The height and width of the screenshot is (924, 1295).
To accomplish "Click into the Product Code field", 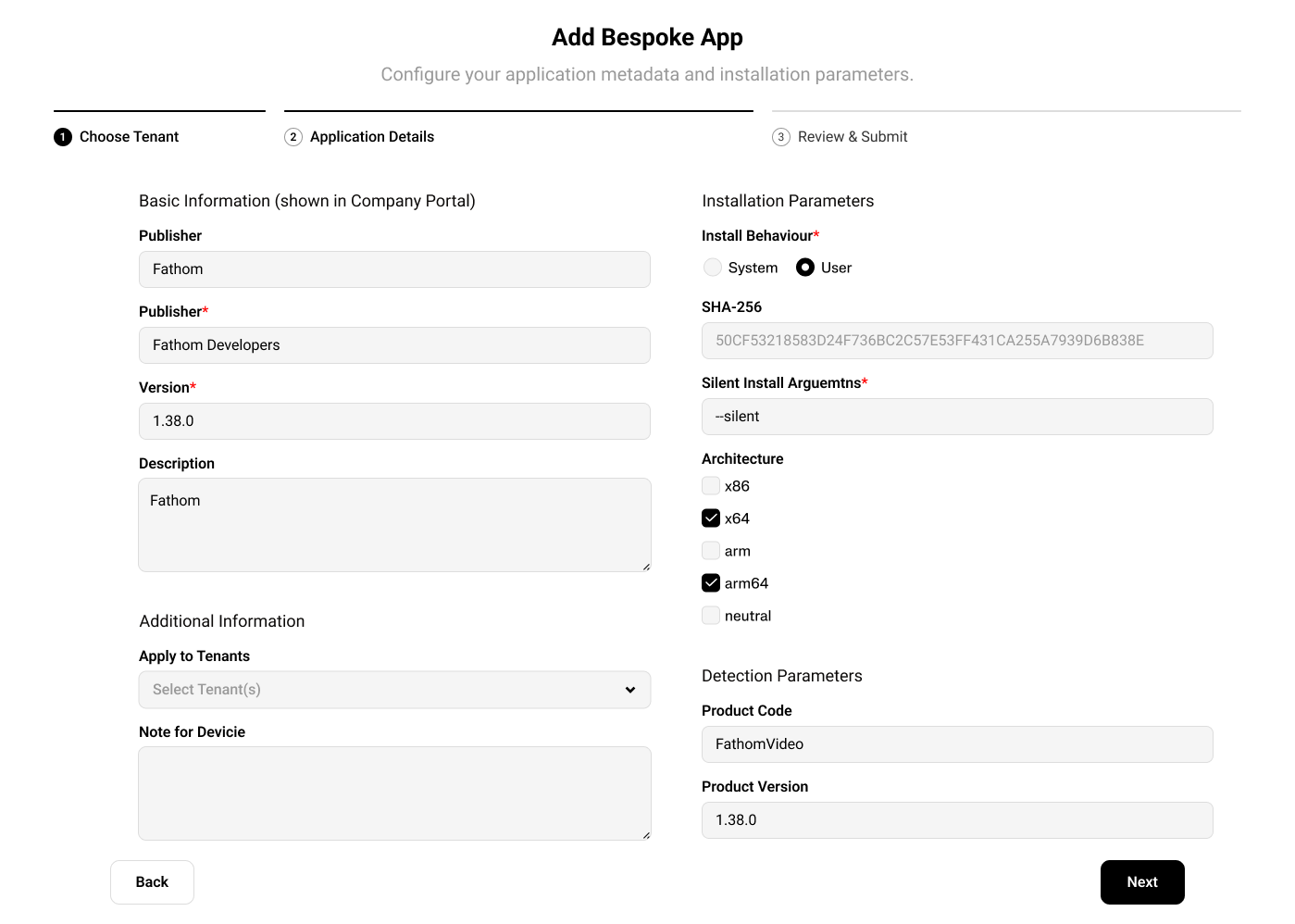I will [957, 744].
